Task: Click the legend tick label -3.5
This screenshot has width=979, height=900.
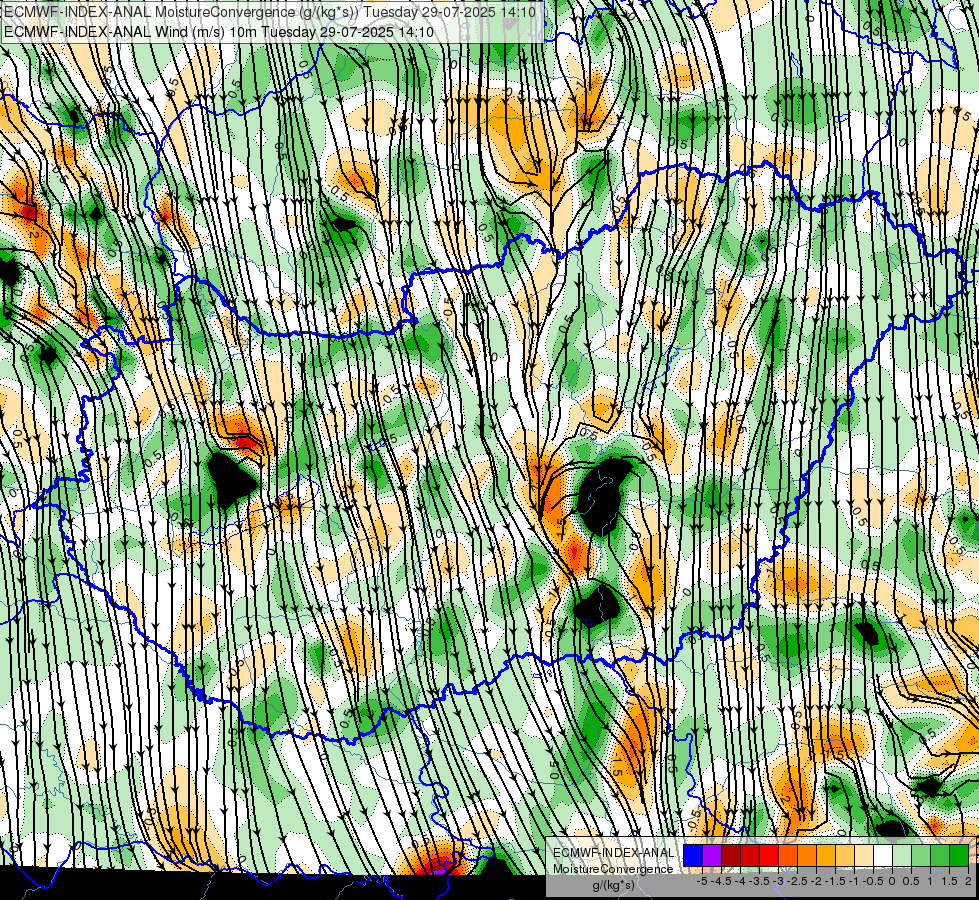Action: coord(760,881)
